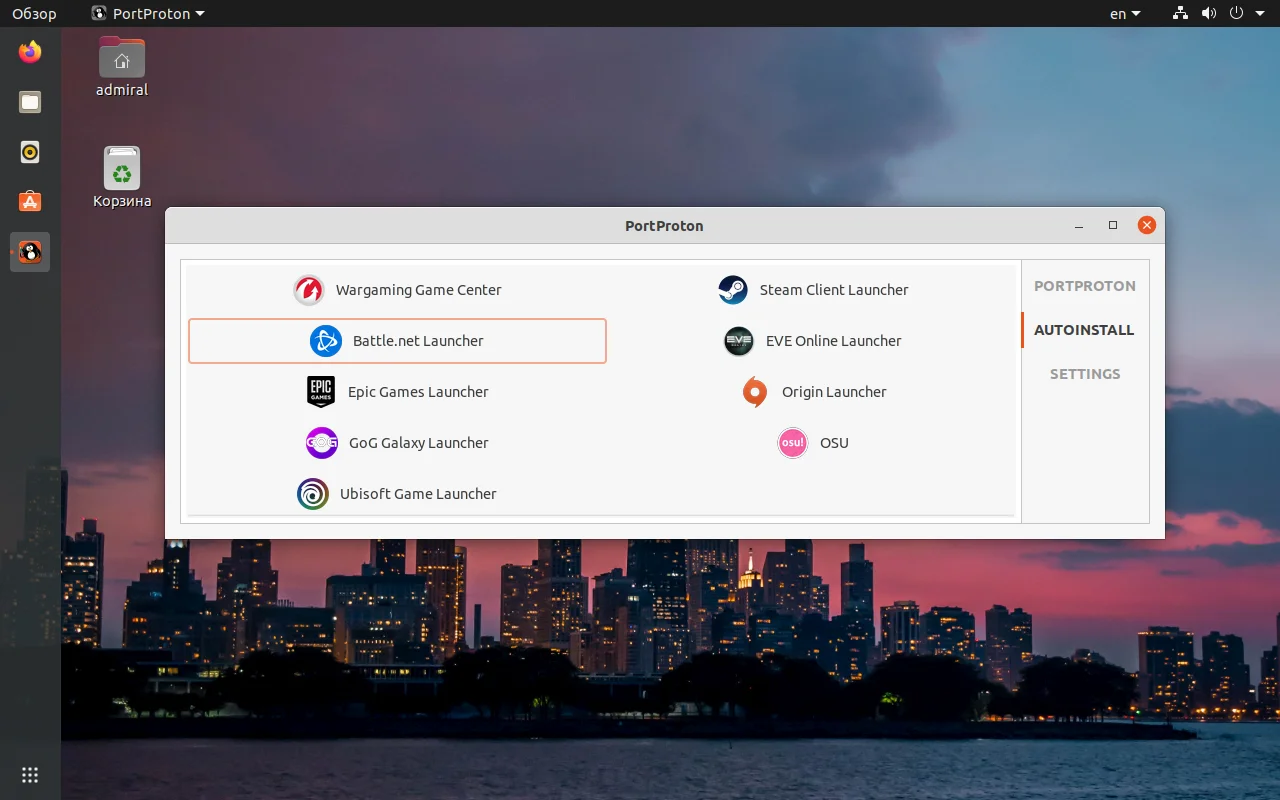Minimize the PortProton window
Screen dimensions: 1280x800
pyautogui.click(x=1079, y=226)
